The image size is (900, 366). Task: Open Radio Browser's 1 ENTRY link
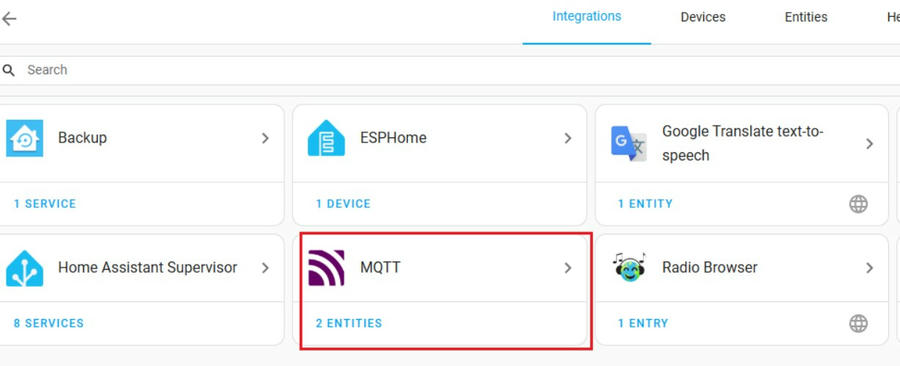pyautogui.click(x=643, y=324)
